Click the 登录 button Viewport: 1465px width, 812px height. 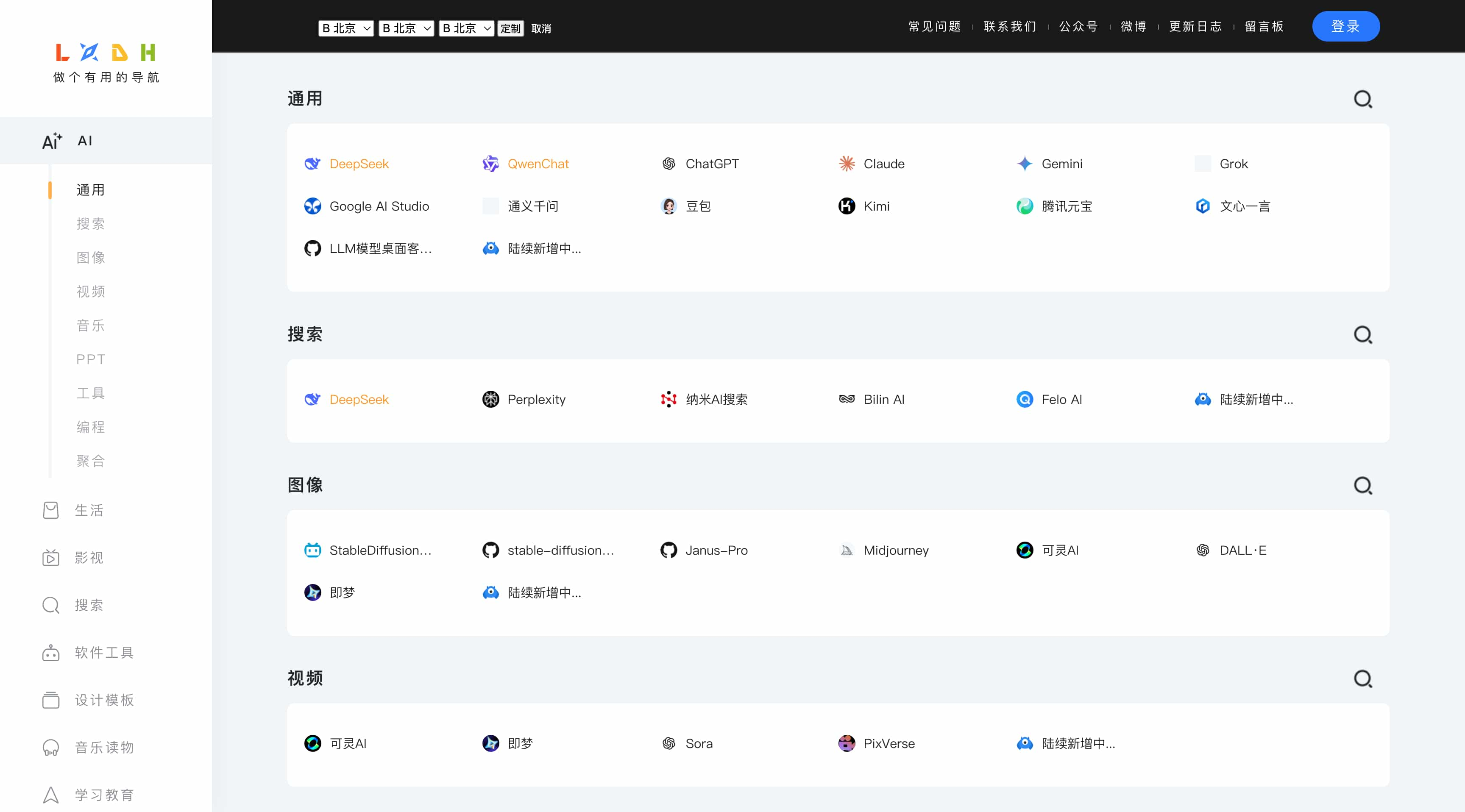pos(1345,26)
